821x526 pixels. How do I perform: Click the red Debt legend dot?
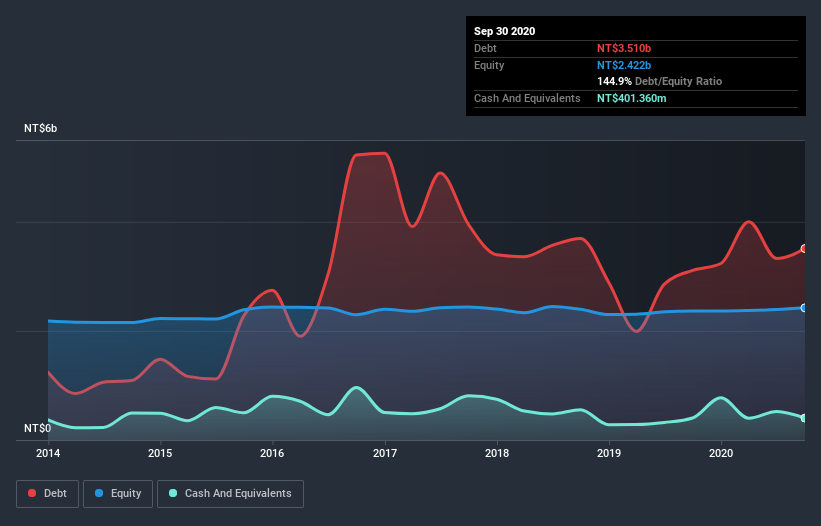point(32,493)
